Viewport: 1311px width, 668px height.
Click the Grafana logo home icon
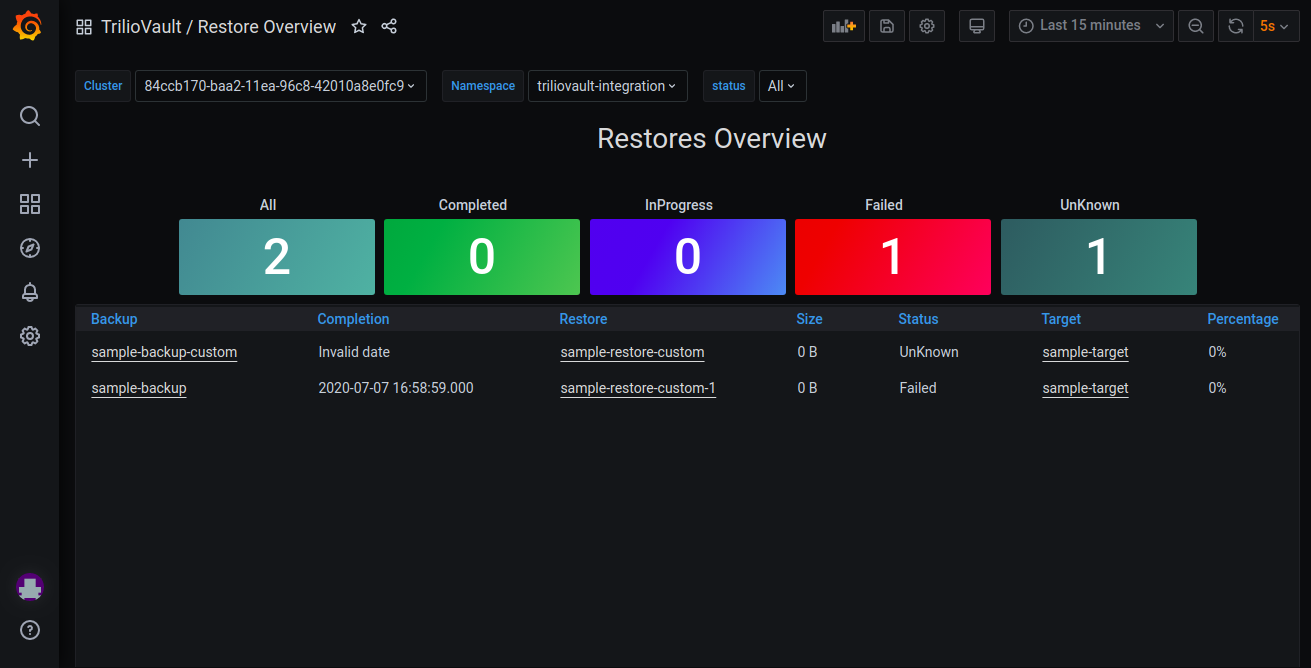click(x=29, y=26)
